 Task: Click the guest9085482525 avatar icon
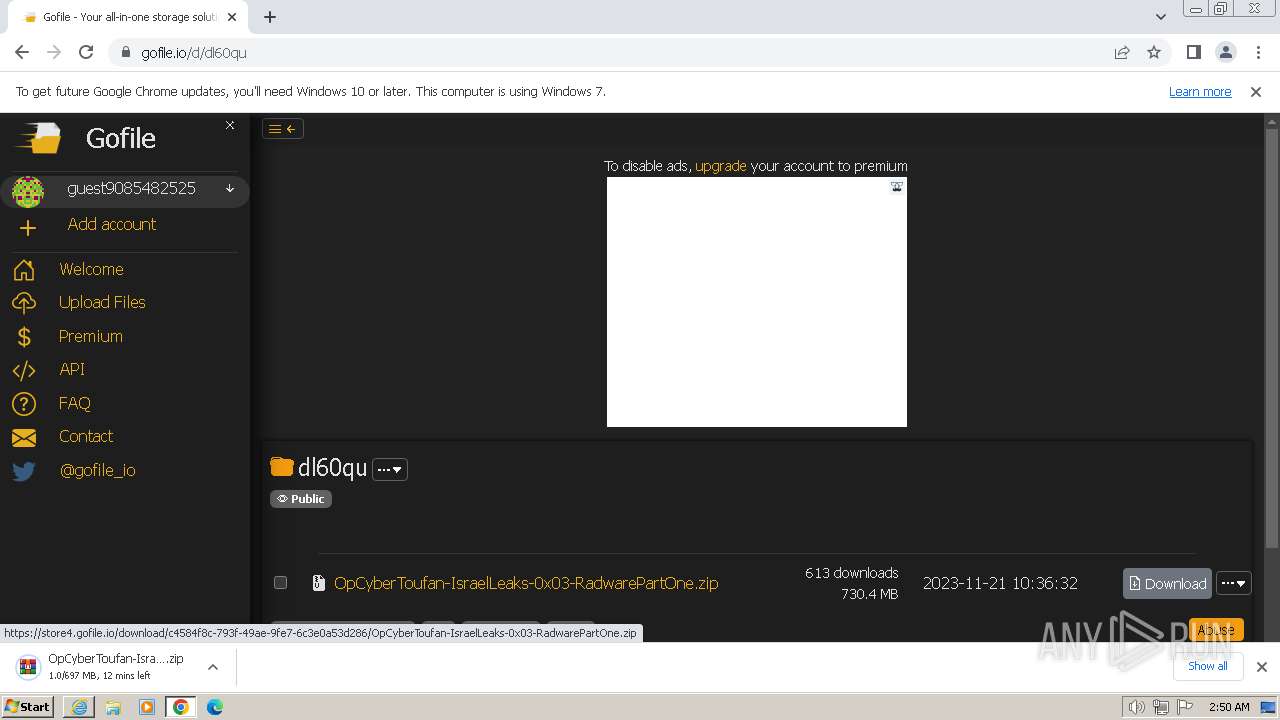coord(28,190)
